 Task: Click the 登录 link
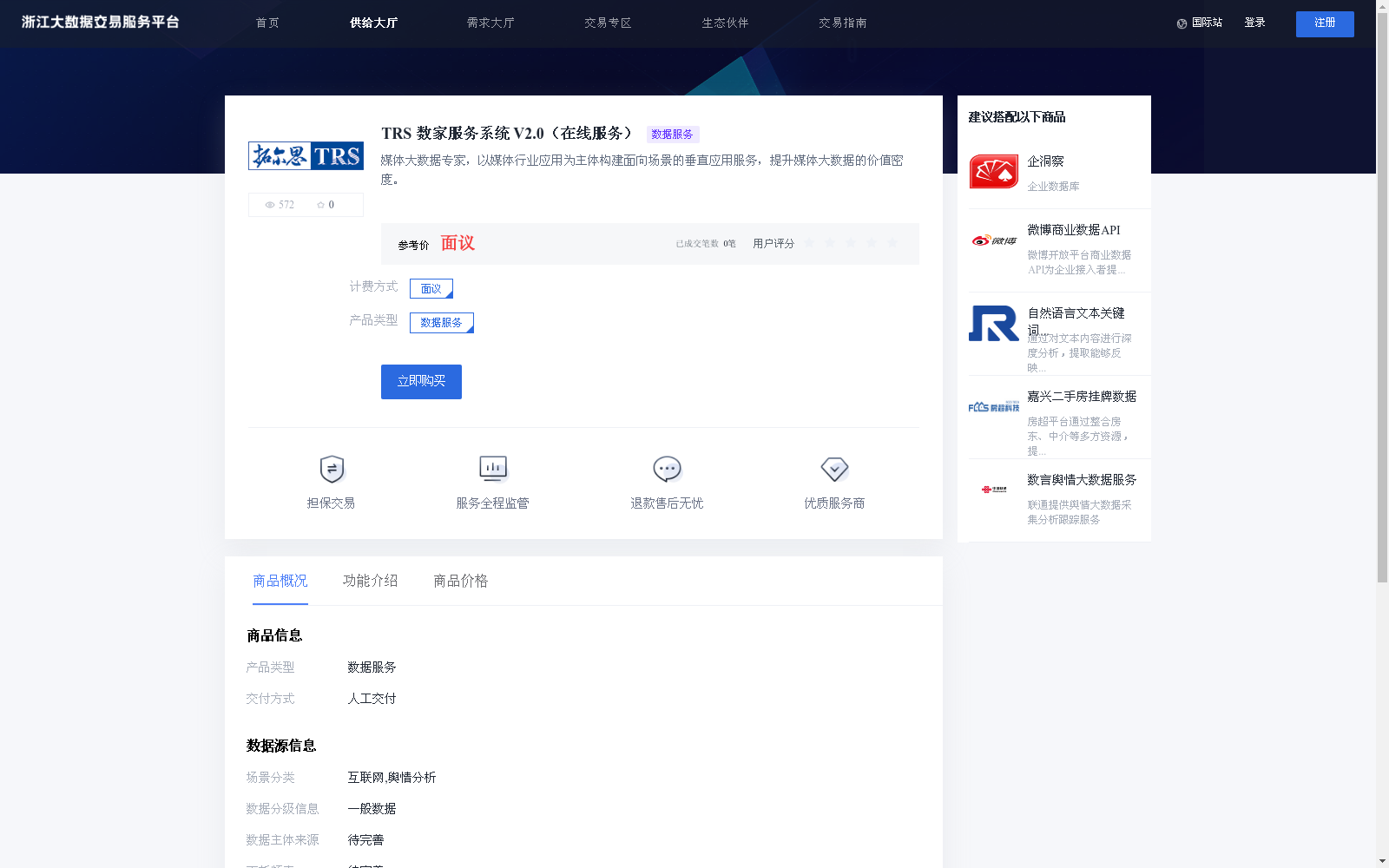[x=1254, y=23]
